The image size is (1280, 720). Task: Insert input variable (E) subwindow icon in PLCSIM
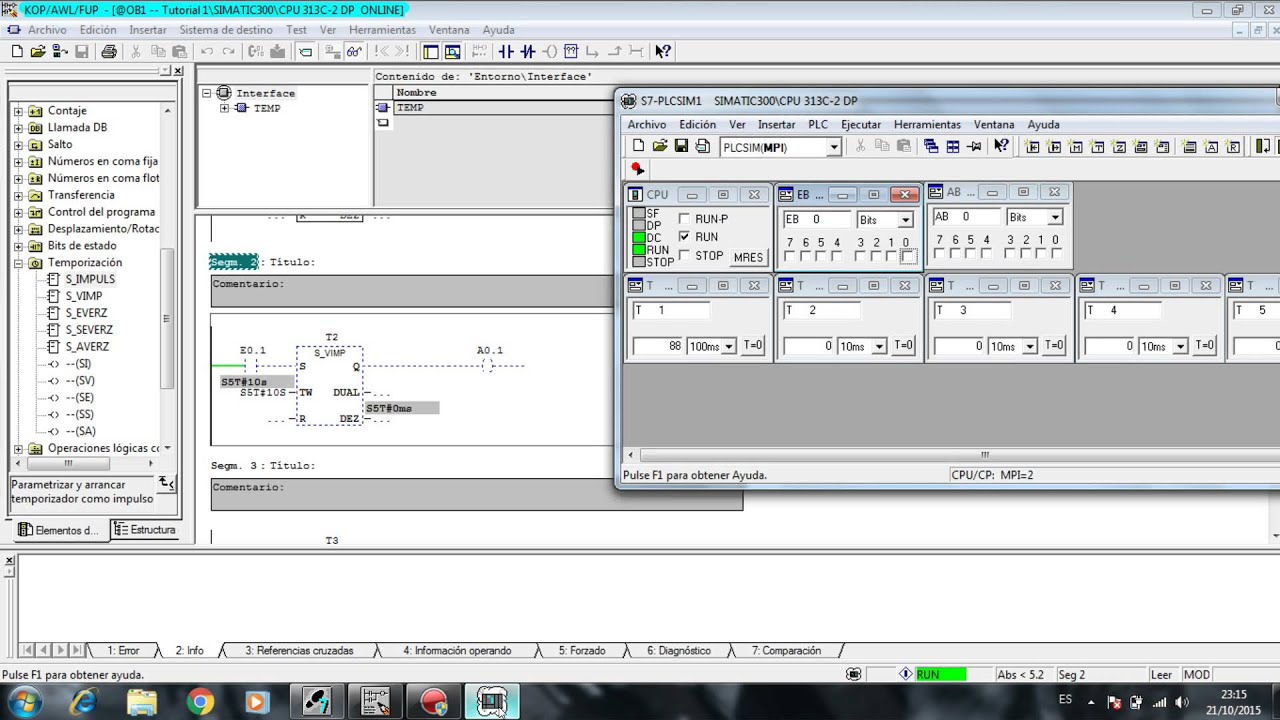1033,146
